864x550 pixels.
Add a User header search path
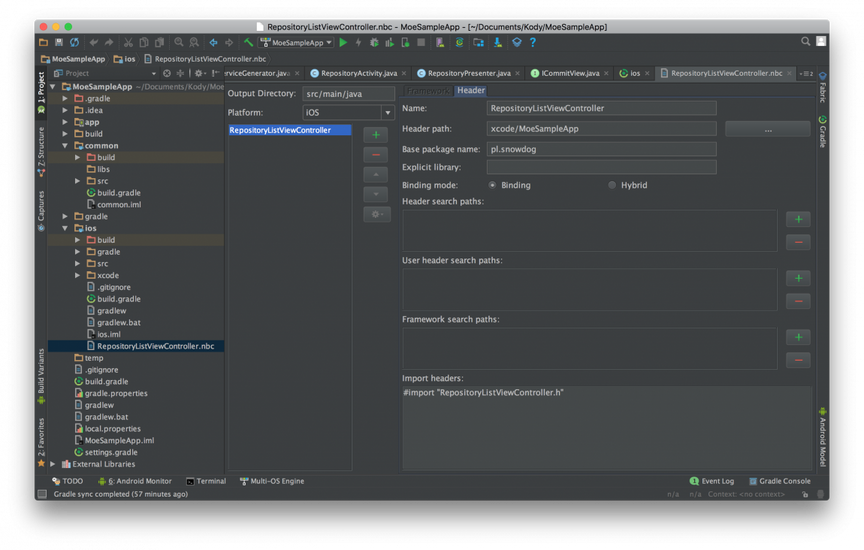[x=798, y=278]
